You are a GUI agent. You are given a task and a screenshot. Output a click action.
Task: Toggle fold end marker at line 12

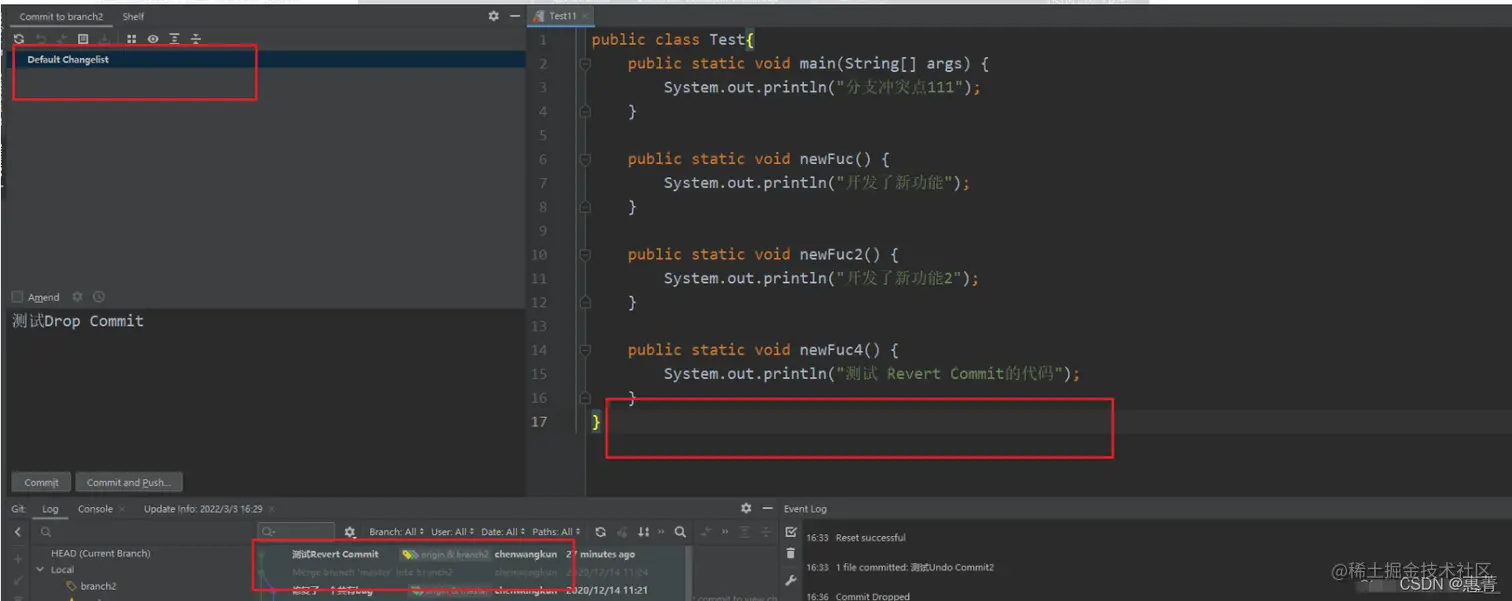[585, 302]
